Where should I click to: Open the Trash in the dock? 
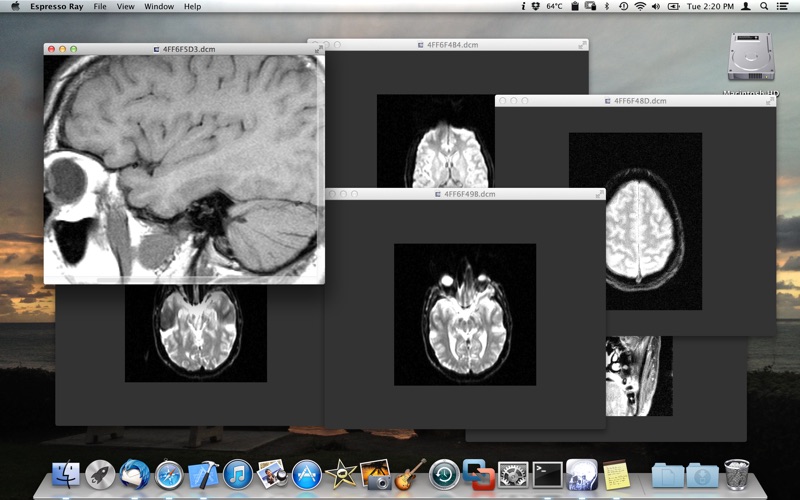tap(737, 474)
